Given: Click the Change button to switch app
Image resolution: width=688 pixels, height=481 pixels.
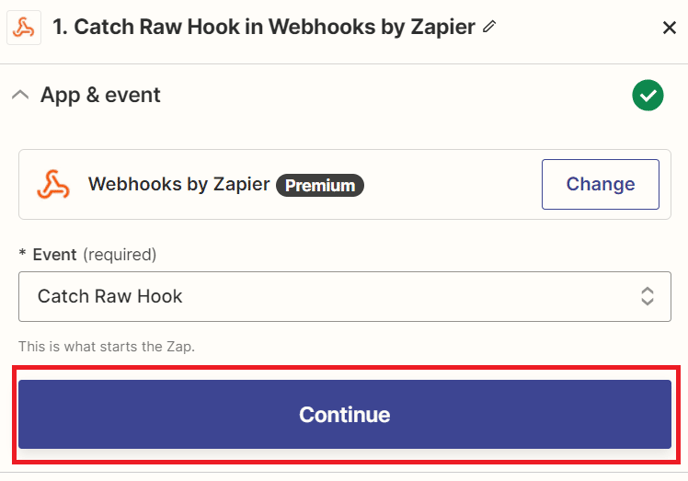Looking at the screenshot, I should tap(600, 184).
